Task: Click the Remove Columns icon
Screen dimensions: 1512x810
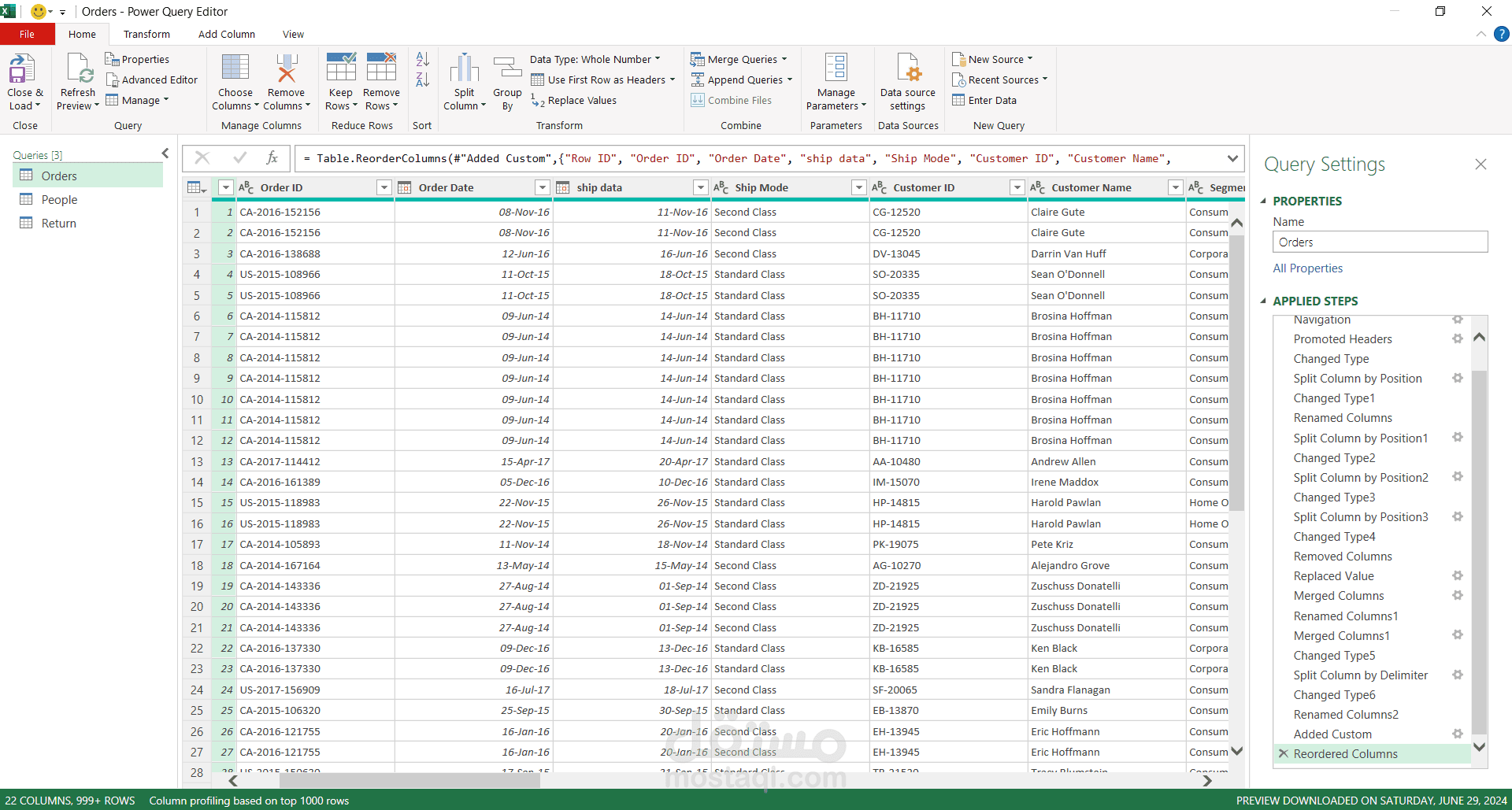Action: [286, 68]
